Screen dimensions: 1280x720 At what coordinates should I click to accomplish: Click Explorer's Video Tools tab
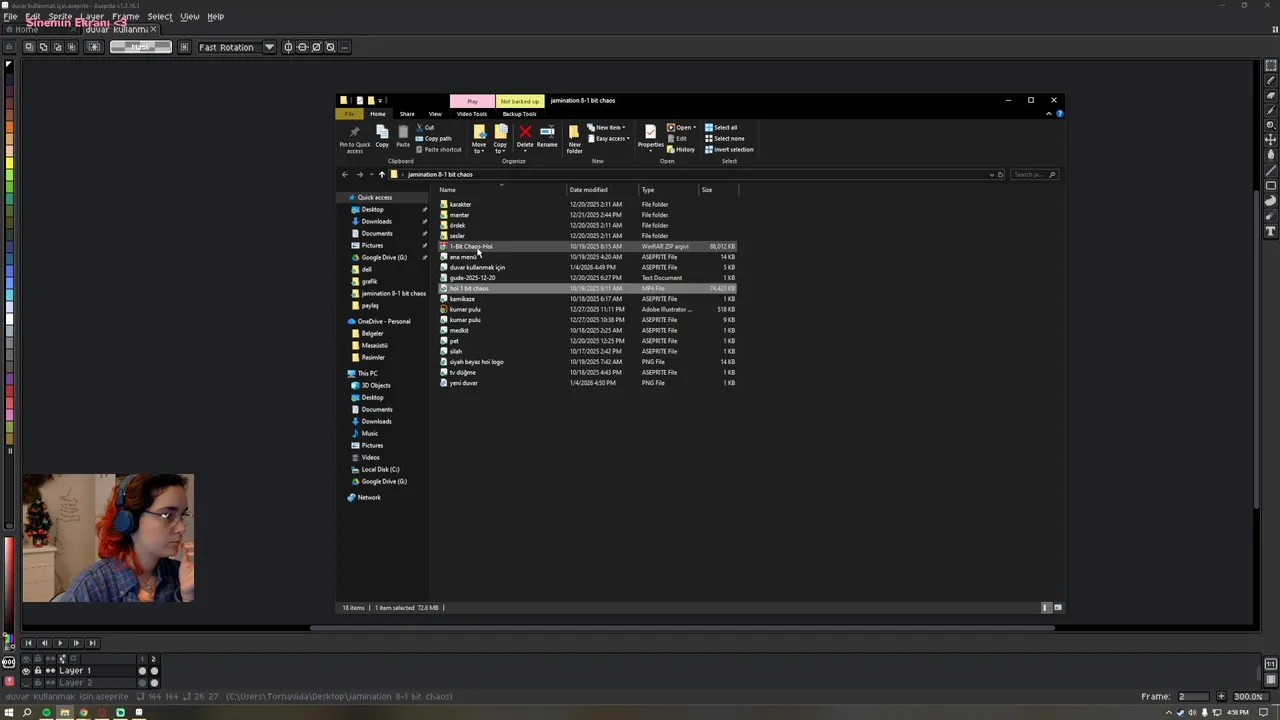point(472,114)
